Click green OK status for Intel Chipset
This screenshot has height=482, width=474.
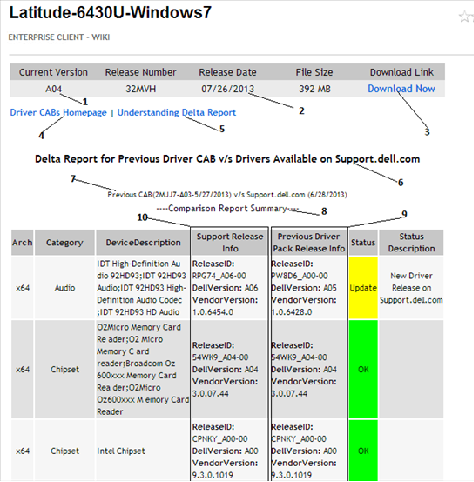(x=363, y=451)
